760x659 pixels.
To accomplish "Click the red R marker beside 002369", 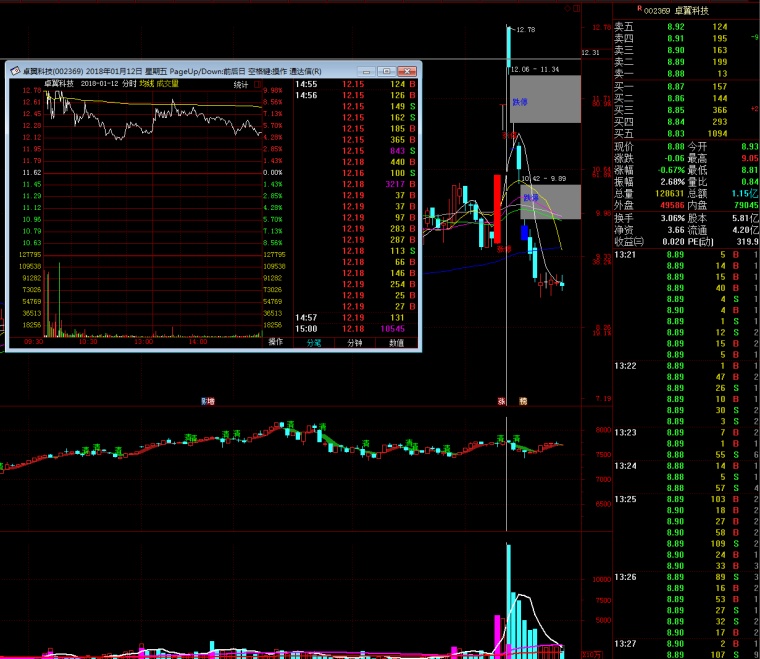I will click(x=639, y=8).
